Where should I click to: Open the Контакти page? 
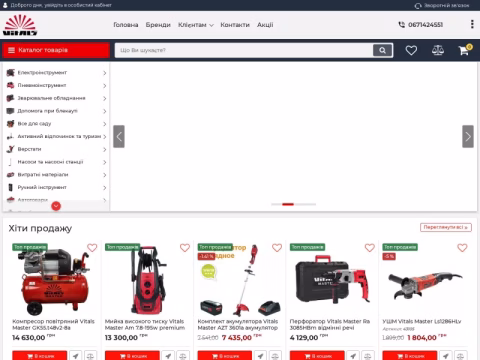[x=235, y=25]
